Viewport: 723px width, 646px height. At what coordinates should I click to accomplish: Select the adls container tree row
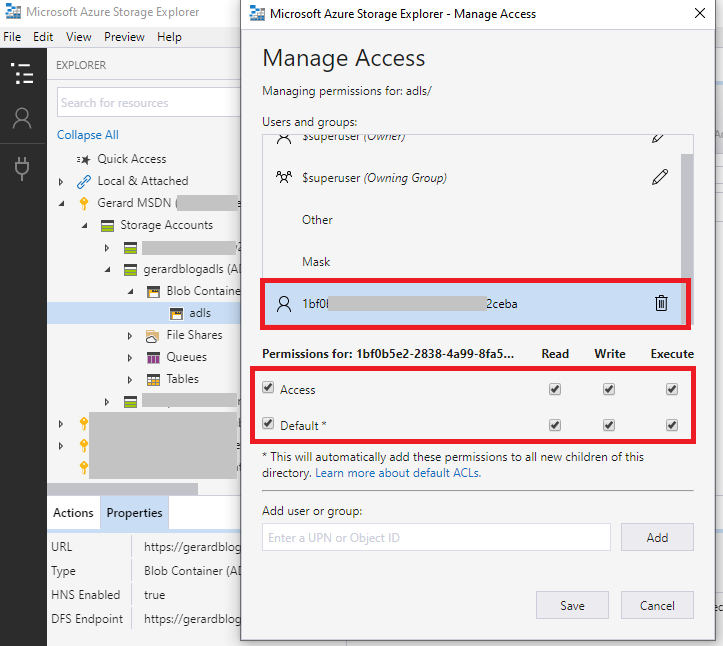pyautogui.click(x=144, y=313)
